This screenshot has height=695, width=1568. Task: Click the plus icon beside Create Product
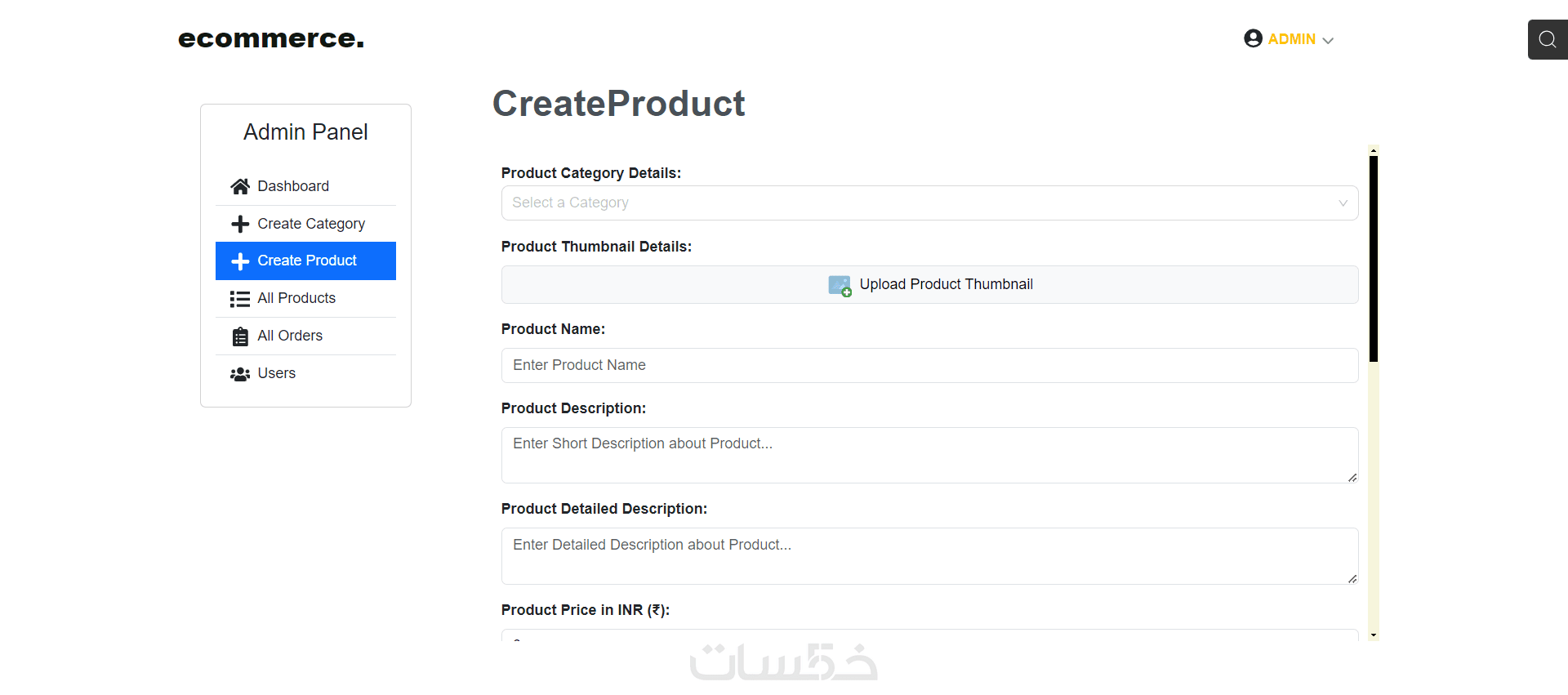pos(240,261)
